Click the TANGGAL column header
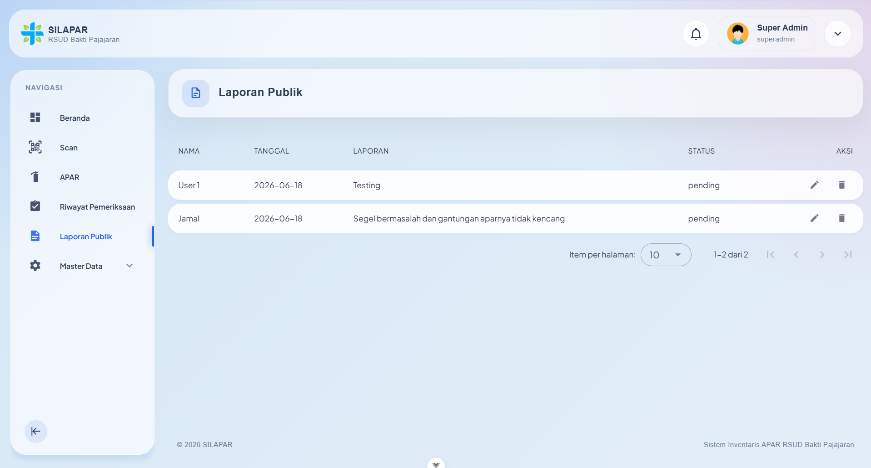The width and height of the screenshot is (871, 468). [x=272, y=151]
